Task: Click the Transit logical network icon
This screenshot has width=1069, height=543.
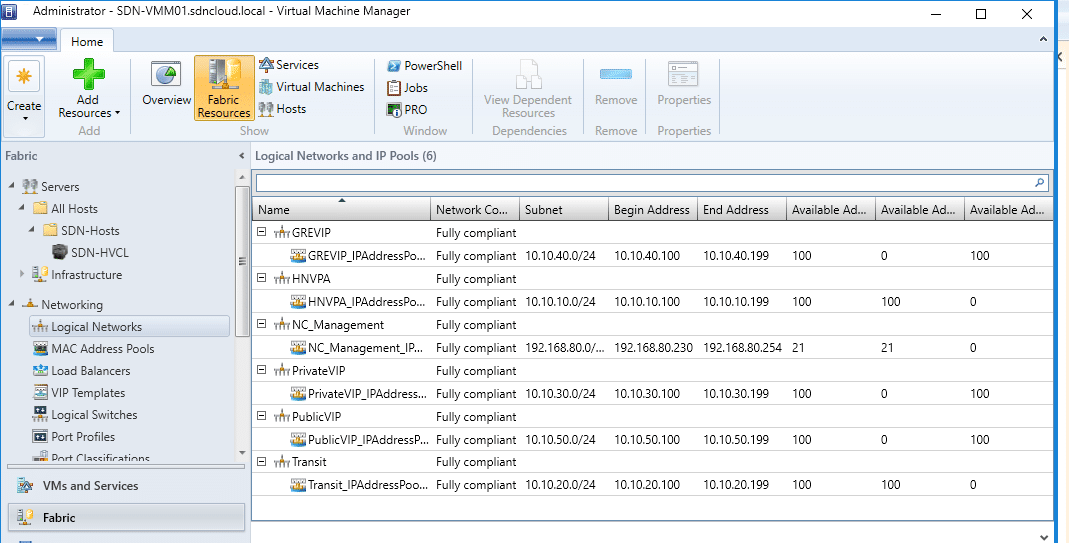Action: [x=281, y=463]
